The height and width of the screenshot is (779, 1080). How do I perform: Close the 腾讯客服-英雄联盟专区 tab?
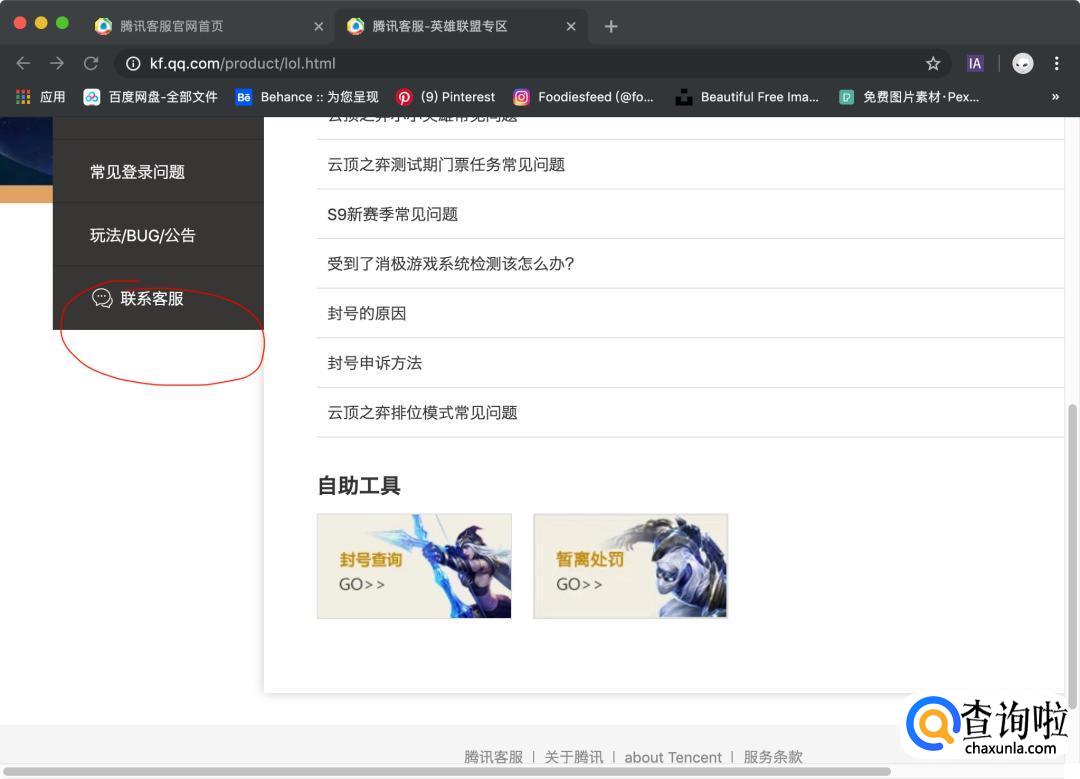point(571,26)
